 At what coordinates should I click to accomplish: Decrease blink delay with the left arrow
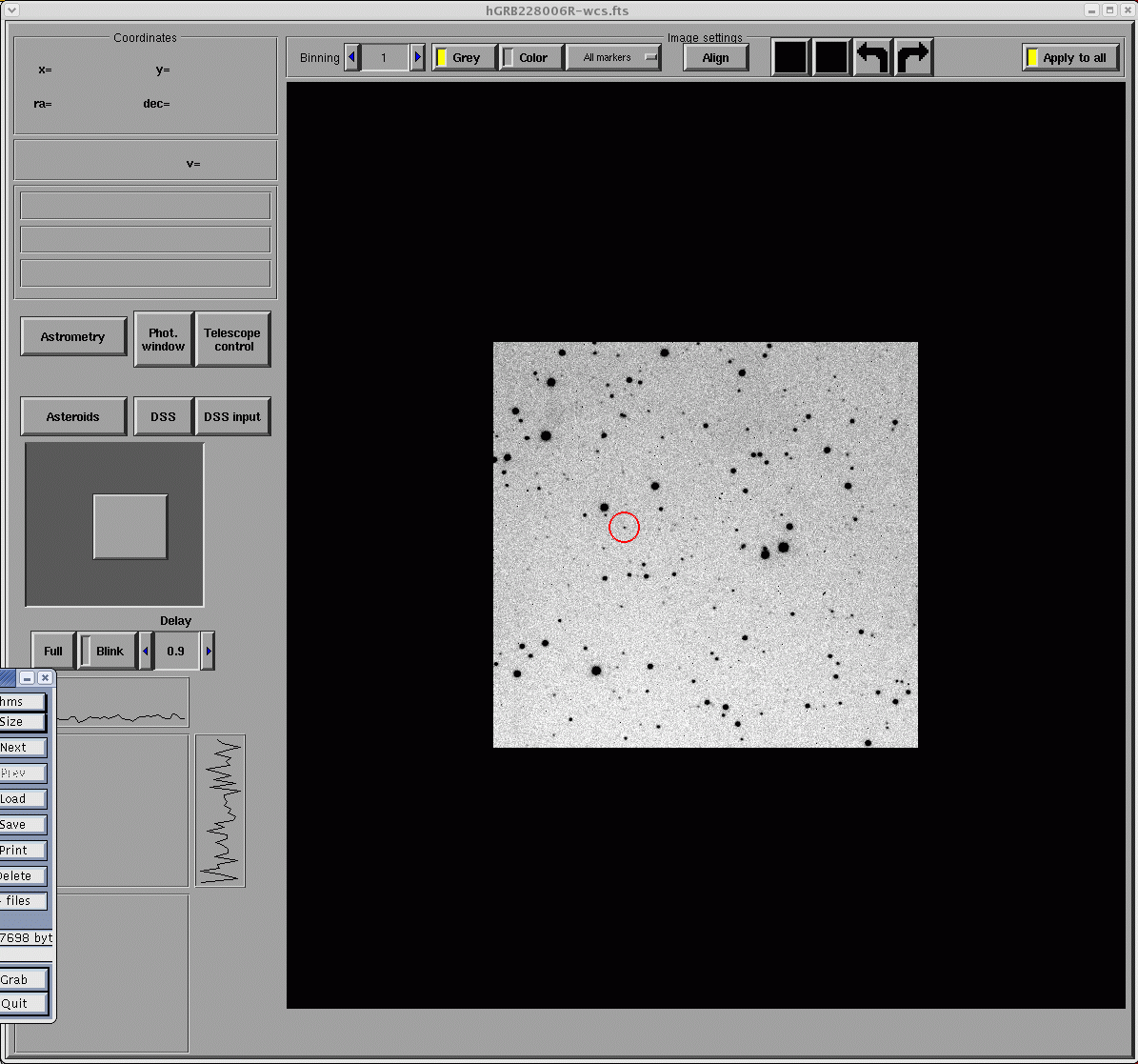145,651
